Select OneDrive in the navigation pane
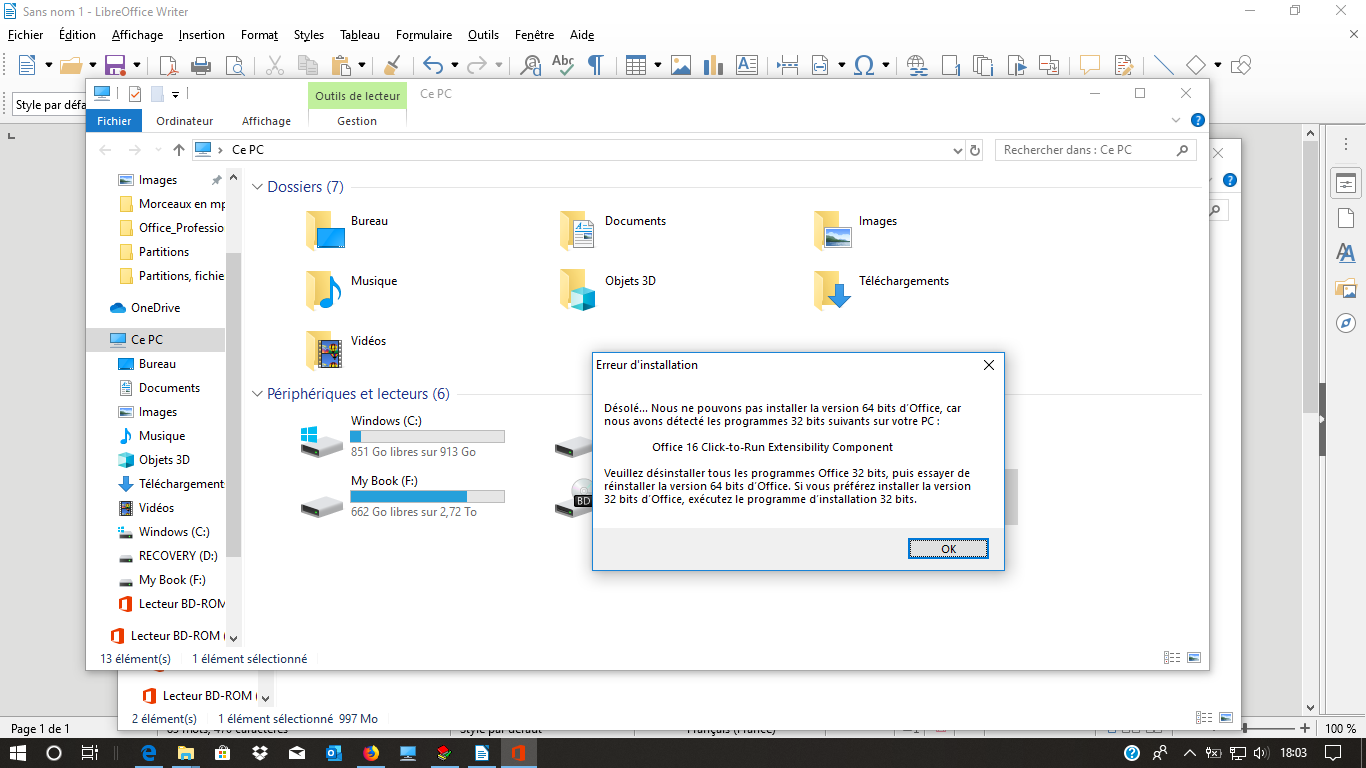 [x=156, y=308]
